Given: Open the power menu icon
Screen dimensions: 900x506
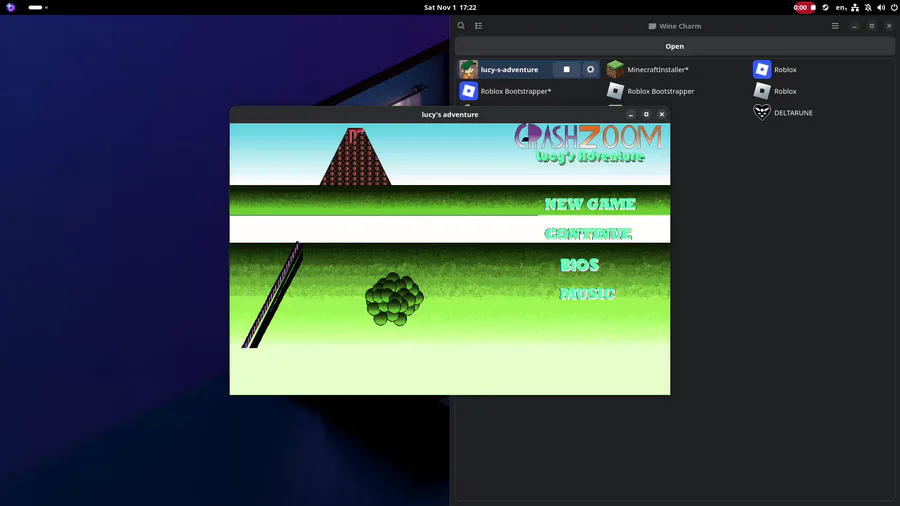Looking at the screenshot, I should pos(894,7).
